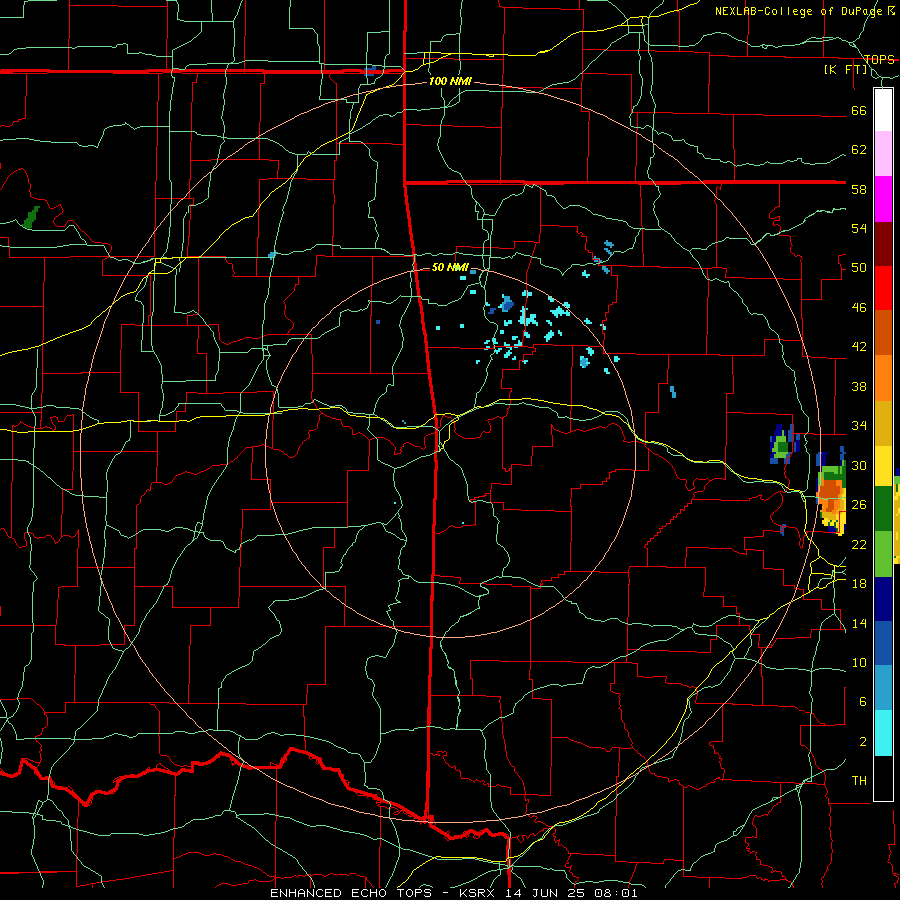Image resolution: width=900 pixels, height=900 pixels.
Task: Click the '38' legend value
Action: click(859, 387)
